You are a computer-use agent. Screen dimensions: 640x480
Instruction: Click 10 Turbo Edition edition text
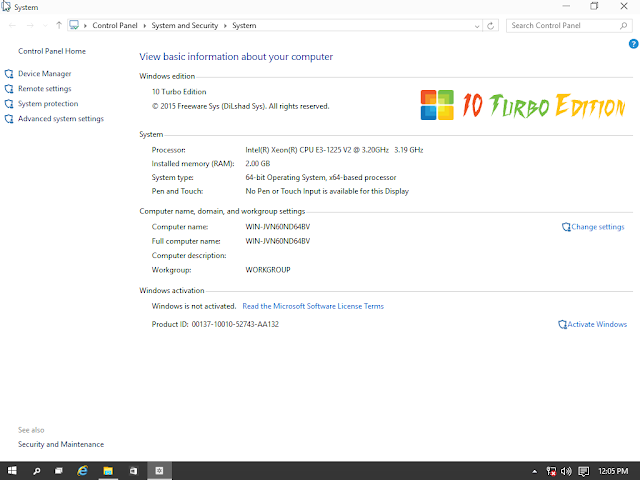pos(179,92)
